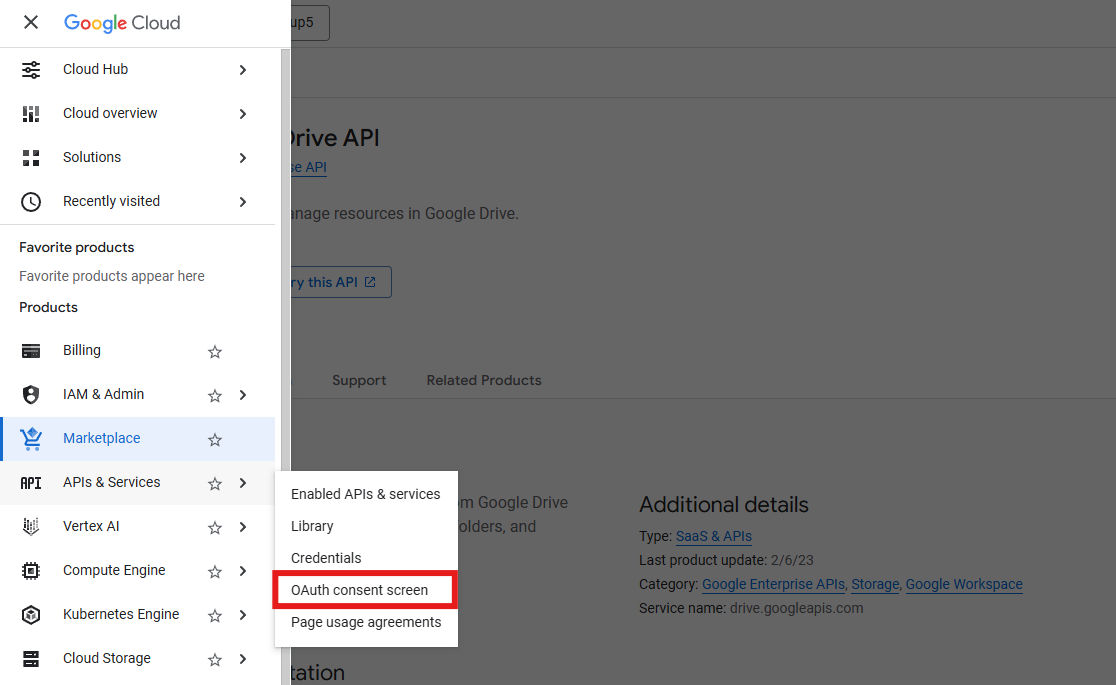The height and width of the screenshot is (685, 1116).
Task: Expand the Cloud Storage submenu chevron
Action: coord(243,660)
